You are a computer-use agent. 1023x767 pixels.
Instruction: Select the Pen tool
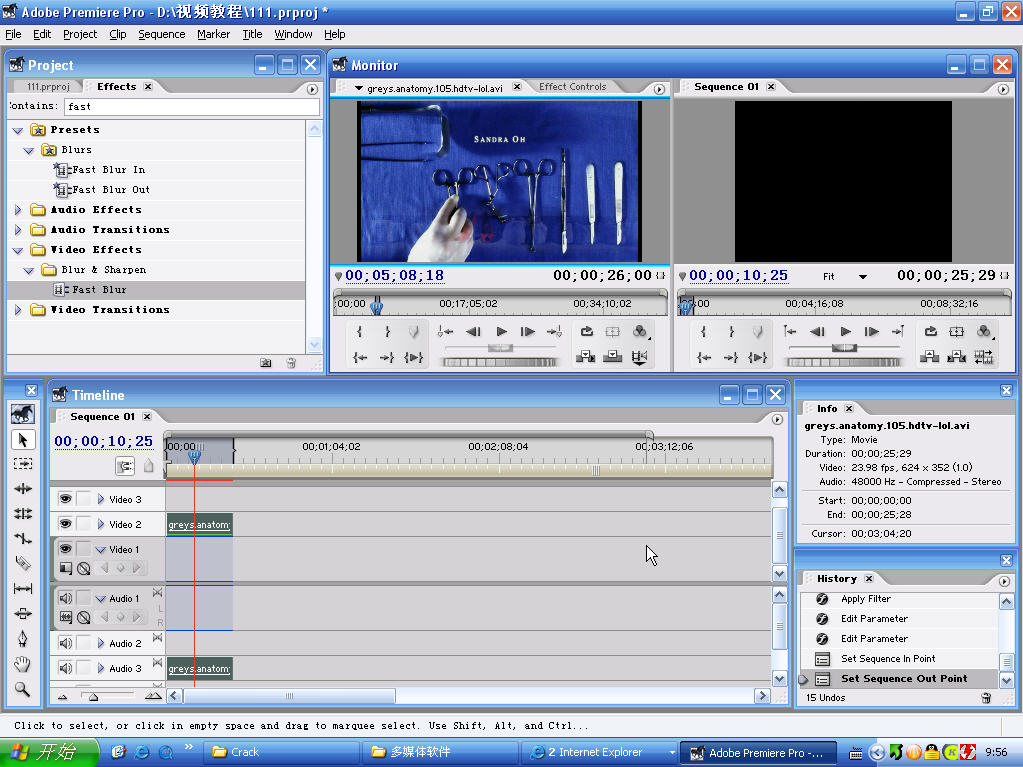tap(23, 639)
